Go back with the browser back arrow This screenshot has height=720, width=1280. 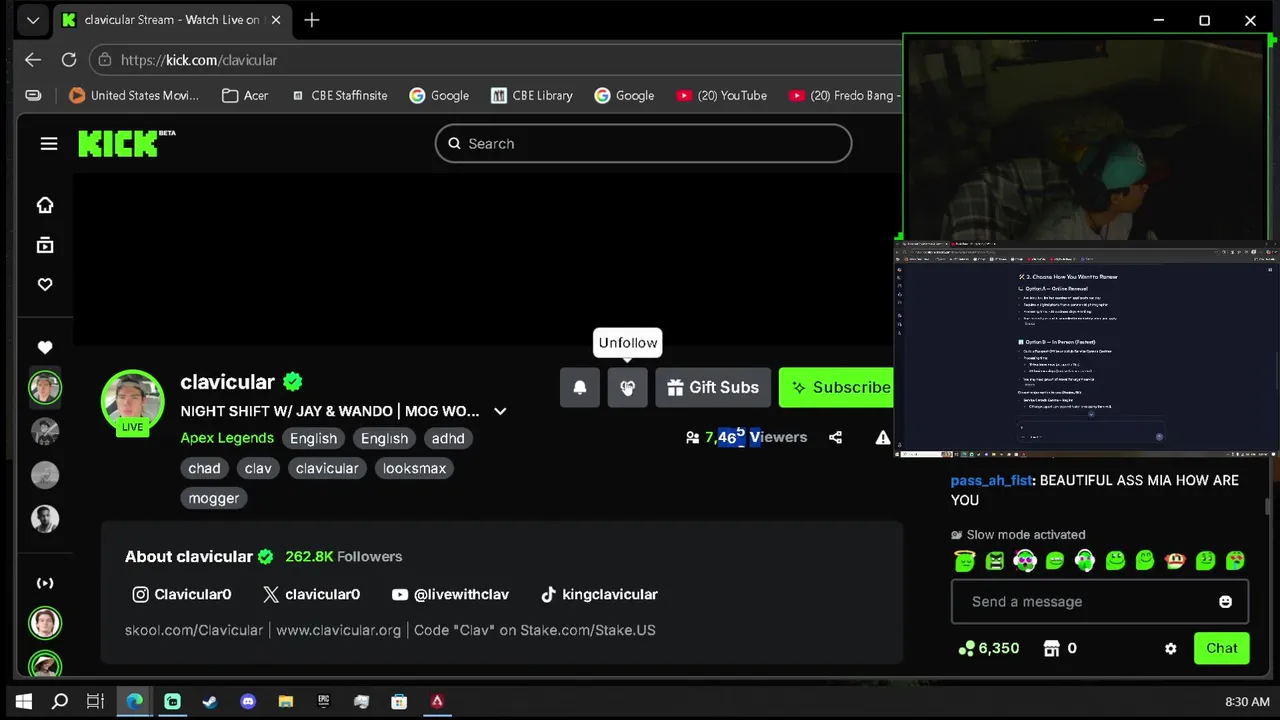(33, 60)
